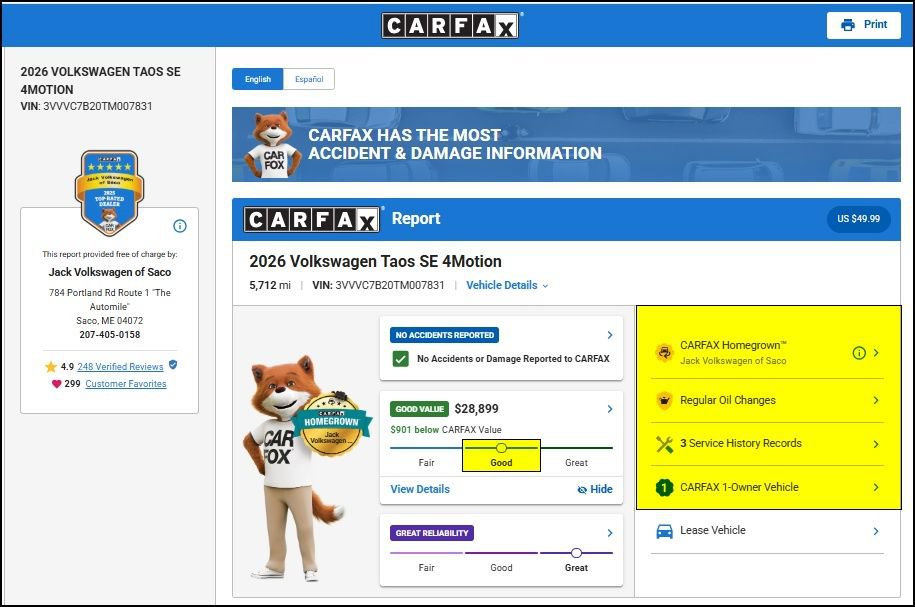Click the Good Value badge
This screenshot has width=915, height=607.
[x=419, y=409]
